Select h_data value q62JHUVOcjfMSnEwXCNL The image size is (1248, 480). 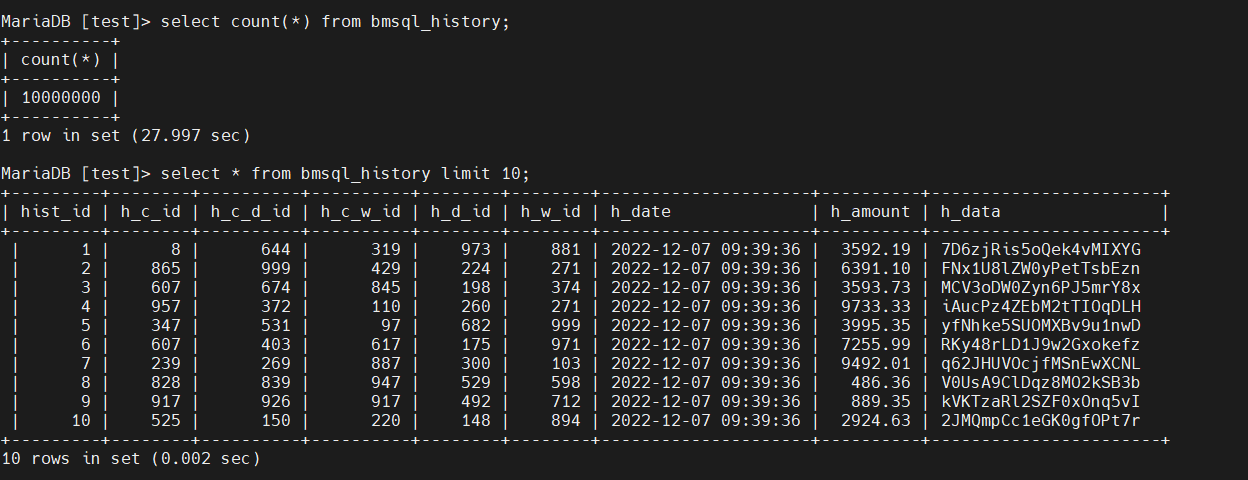pos(1041,364)
